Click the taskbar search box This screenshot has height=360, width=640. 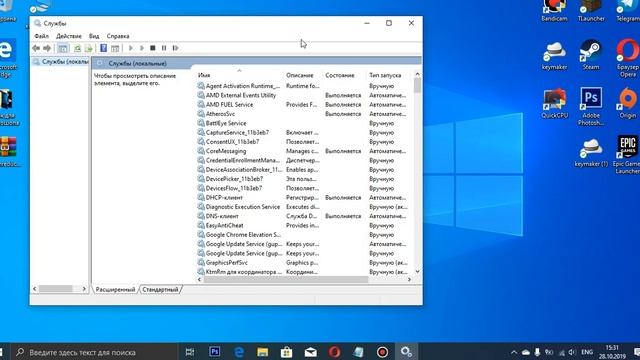pos(94,352)
